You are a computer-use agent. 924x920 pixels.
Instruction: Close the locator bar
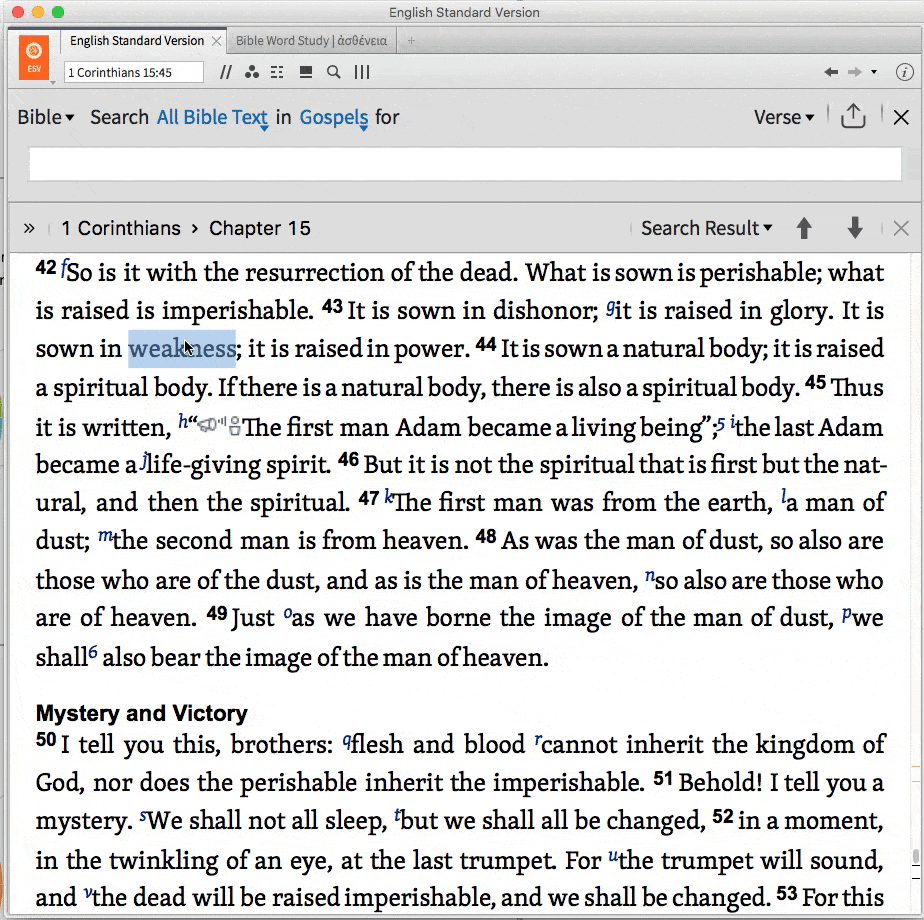tap(901, 228)
